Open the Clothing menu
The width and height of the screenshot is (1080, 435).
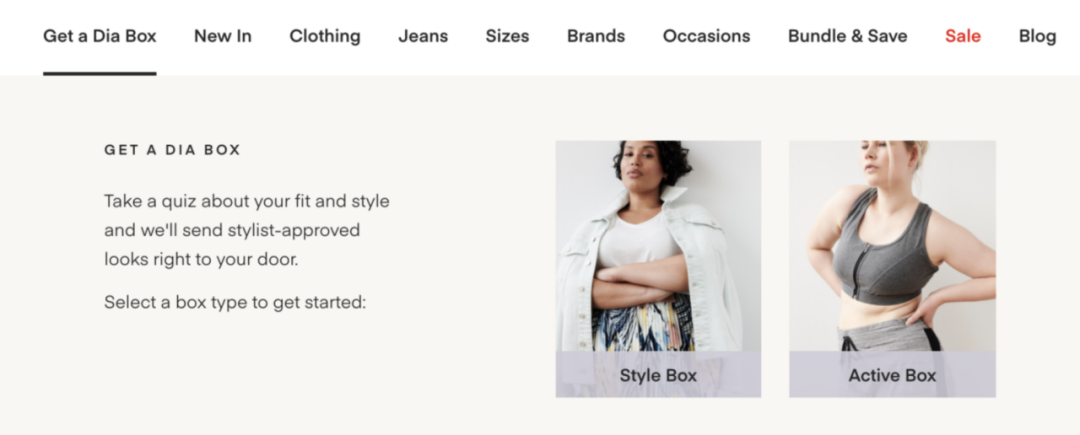point(325,36)
